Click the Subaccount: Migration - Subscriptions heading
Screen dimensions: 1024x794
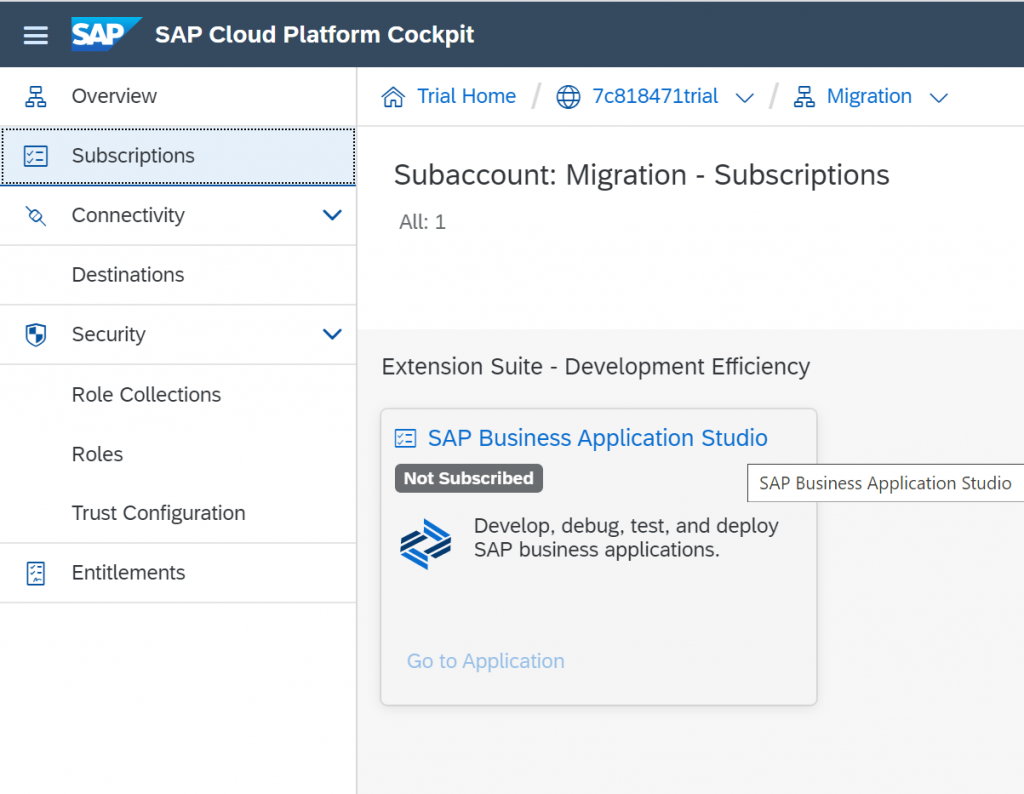(641, 175)
